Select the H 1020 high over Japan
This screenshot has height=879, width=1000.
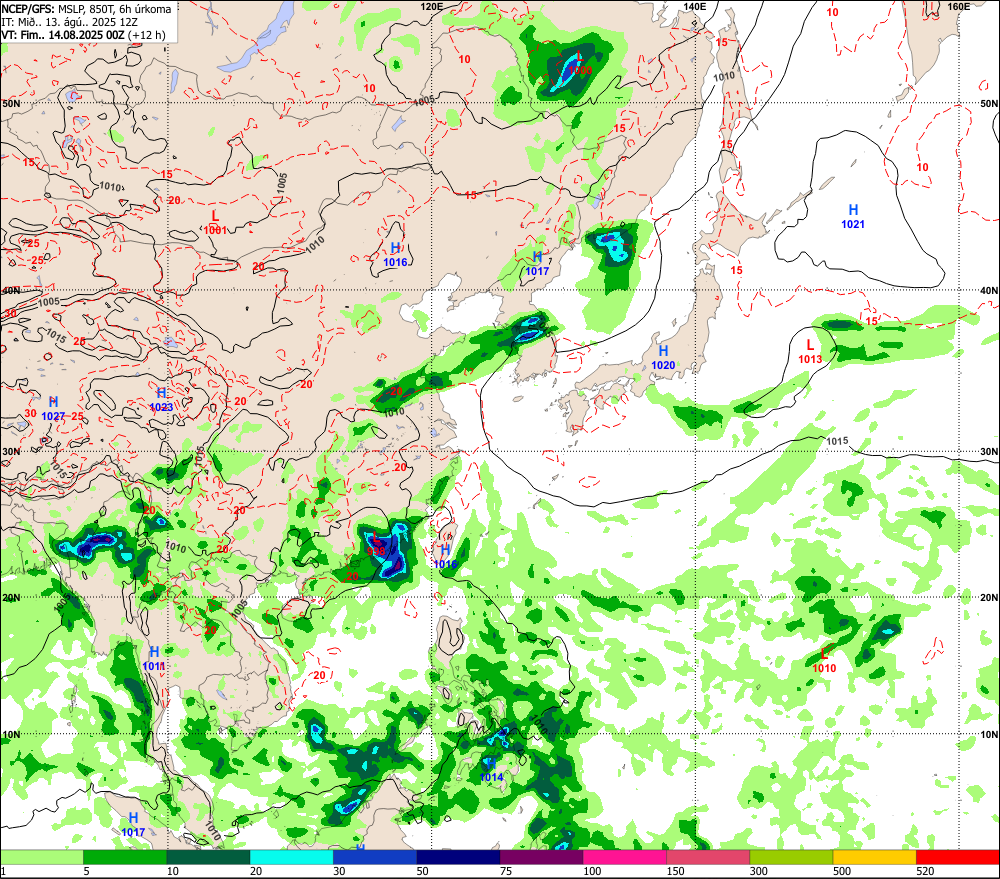(663, 357)
